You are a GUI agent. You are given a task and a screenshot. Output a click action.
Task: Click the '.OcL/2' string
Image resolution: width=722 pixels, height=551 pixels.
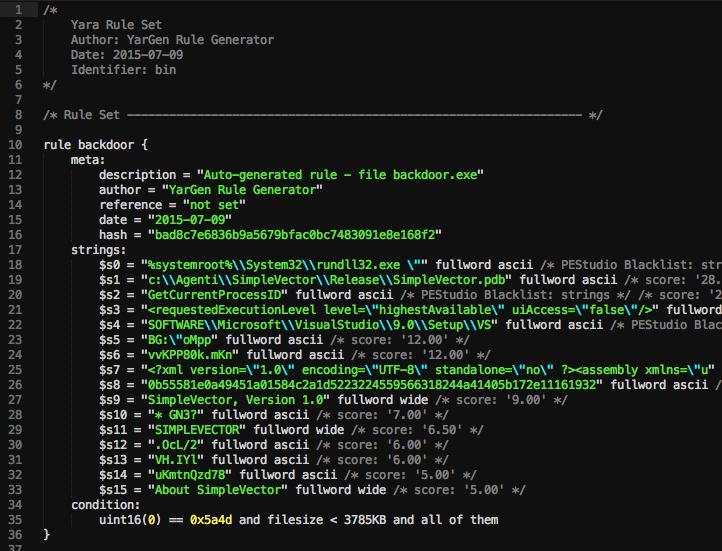tap(176, 445)
